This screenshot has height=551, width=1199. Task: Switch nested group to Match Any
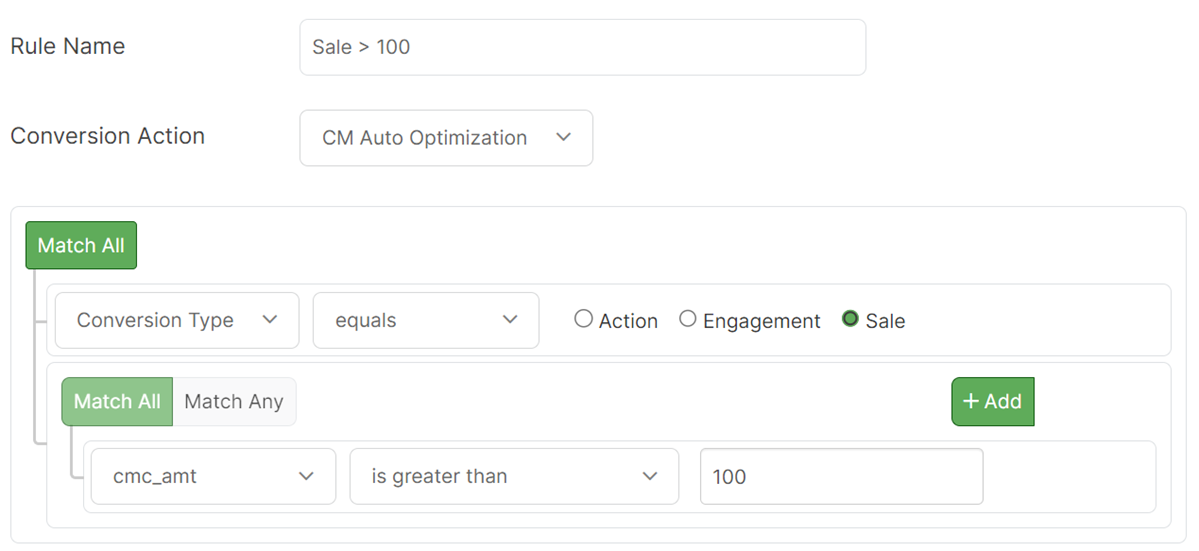point(234,401)
